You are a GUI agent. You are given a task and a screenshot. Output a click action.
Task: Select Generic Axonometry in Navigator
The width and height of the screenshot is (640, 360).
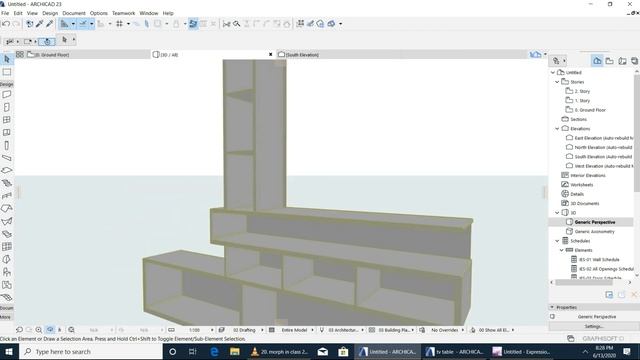pos(594,231)
